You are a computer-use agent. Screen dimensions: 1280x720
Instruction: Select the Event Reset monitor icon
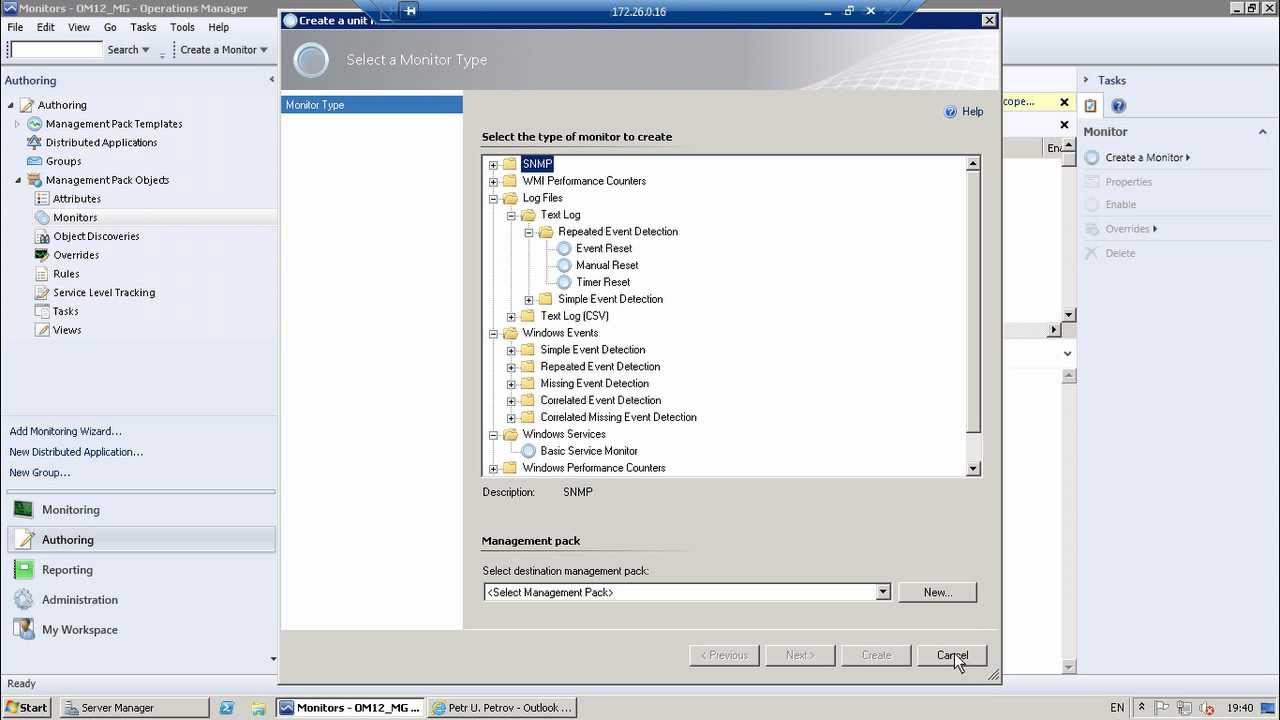564,248
